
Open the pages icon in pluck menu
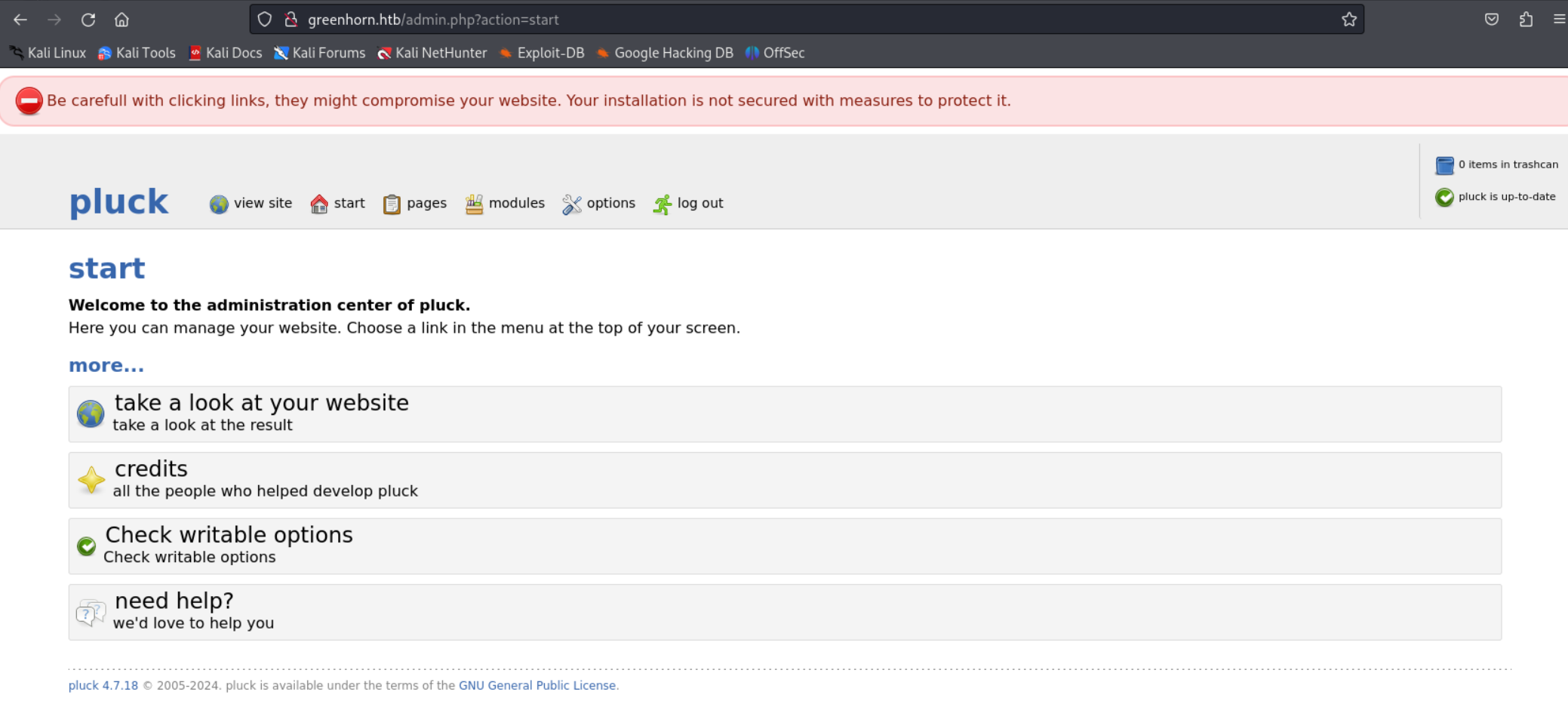[x=392, y=203]
